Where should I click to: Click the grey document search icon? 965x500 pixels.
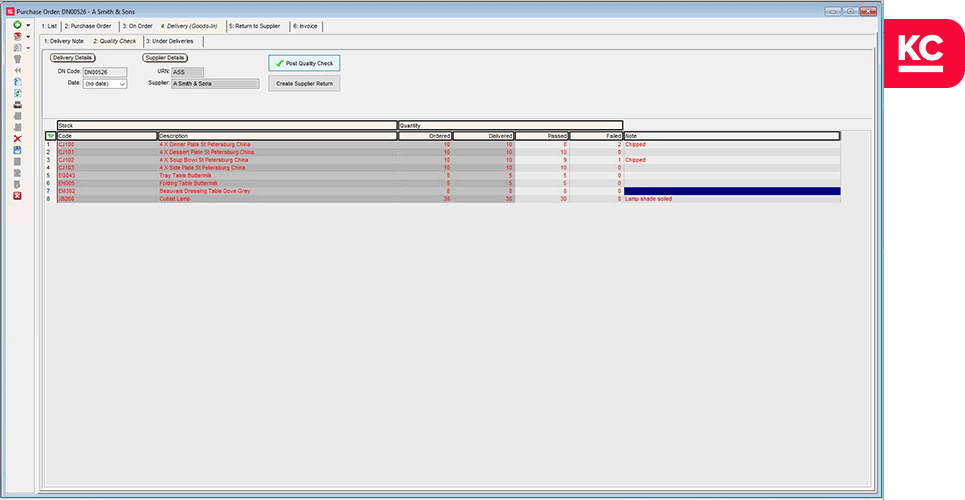coord(17,47)
